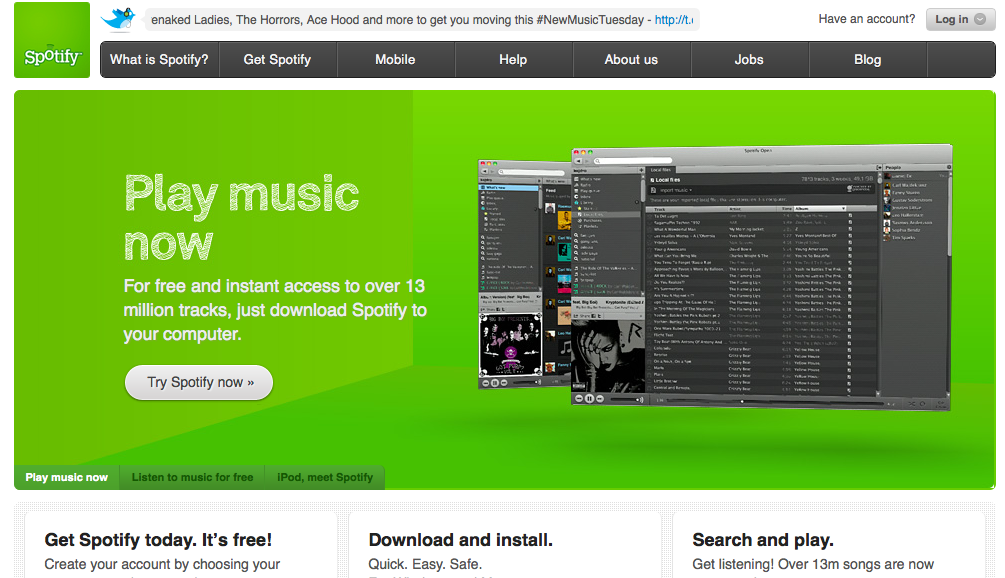Select the Play music now tab
The width and height of the screenshot is (1005, 578).
tap(67, 477)
